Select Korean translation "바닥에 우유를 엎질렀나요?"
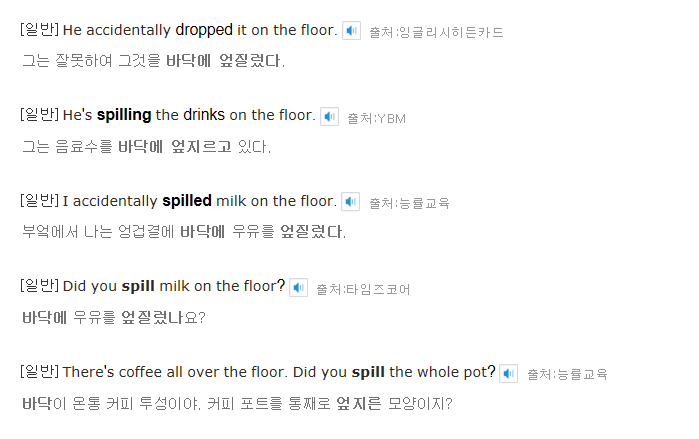The image size is (699, 439). 114,318
